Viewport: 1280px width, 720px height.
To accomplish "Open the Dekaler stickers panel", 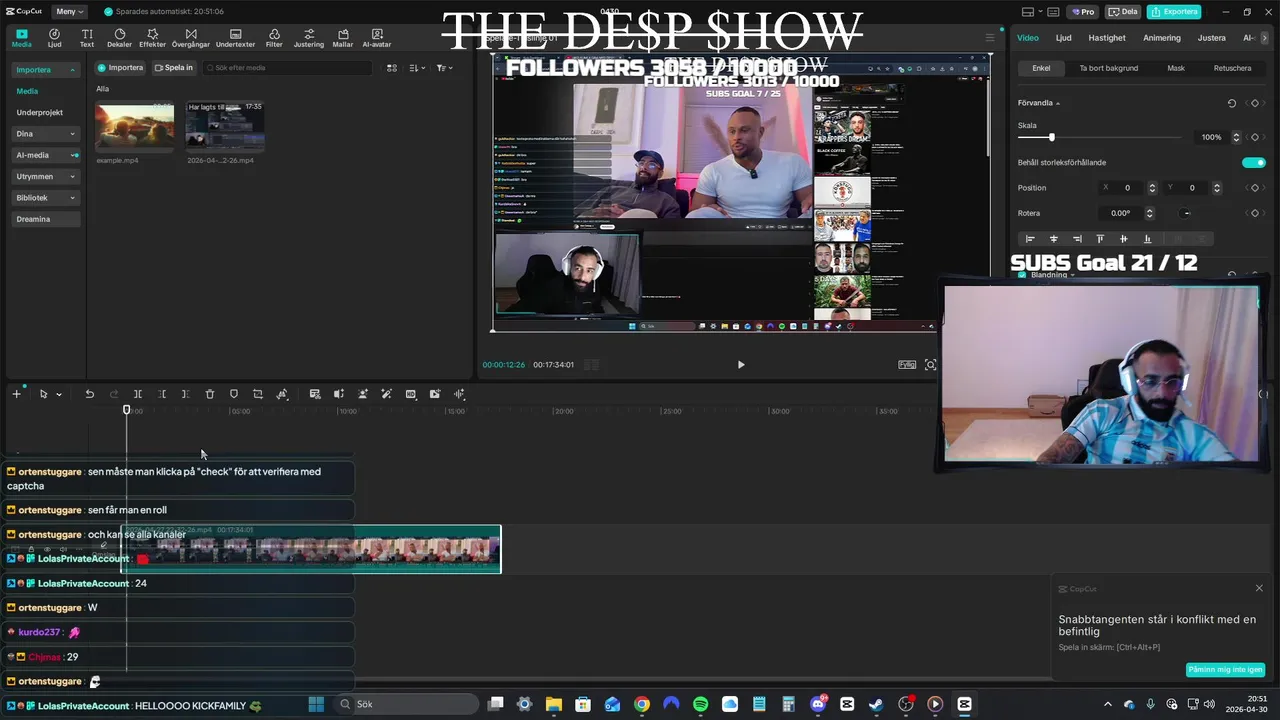I will pos(119,38).
